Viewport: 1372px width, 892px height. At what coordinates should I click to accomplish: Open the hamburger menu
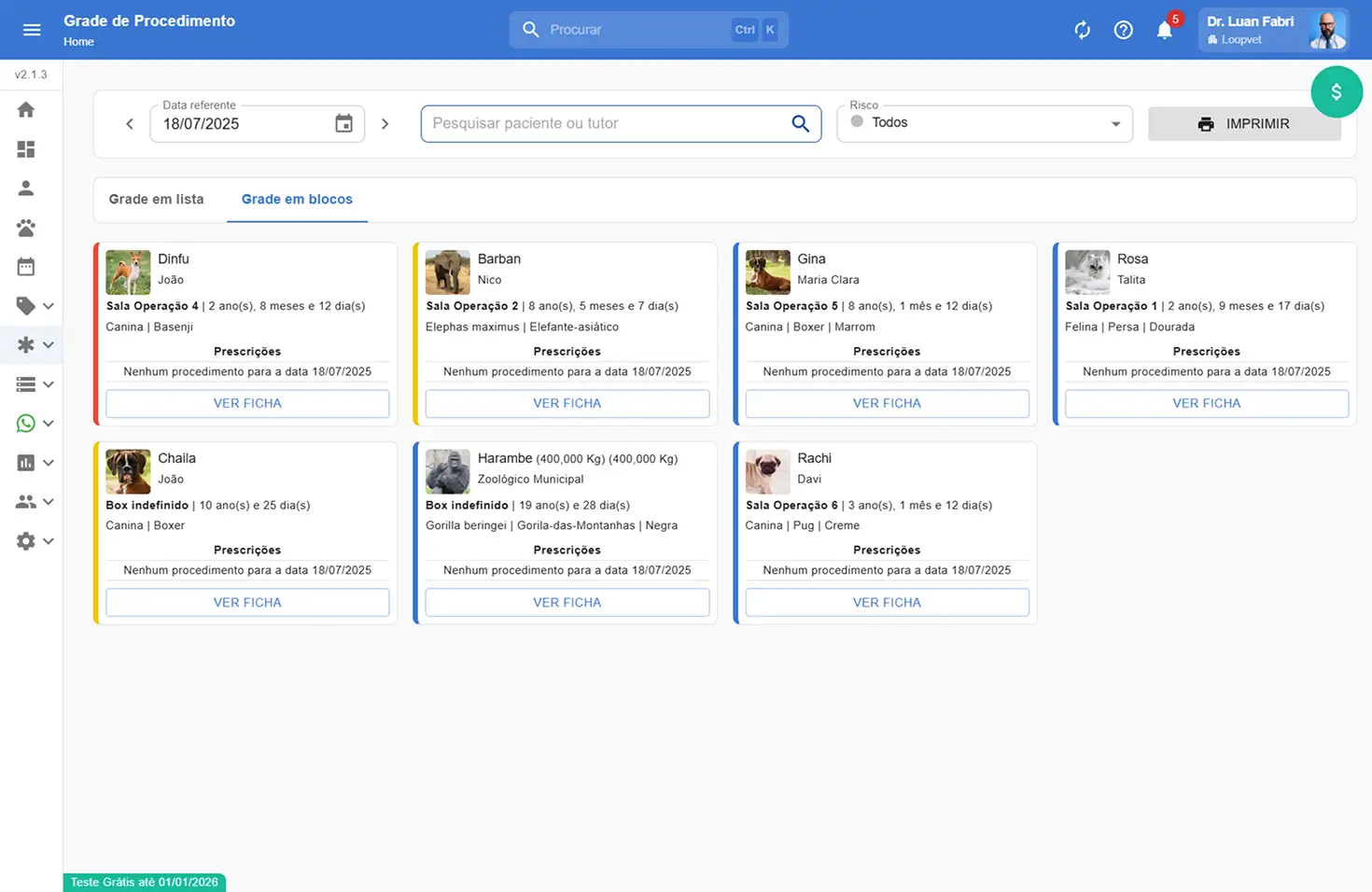pyautogui.click(x=32, y=30)
